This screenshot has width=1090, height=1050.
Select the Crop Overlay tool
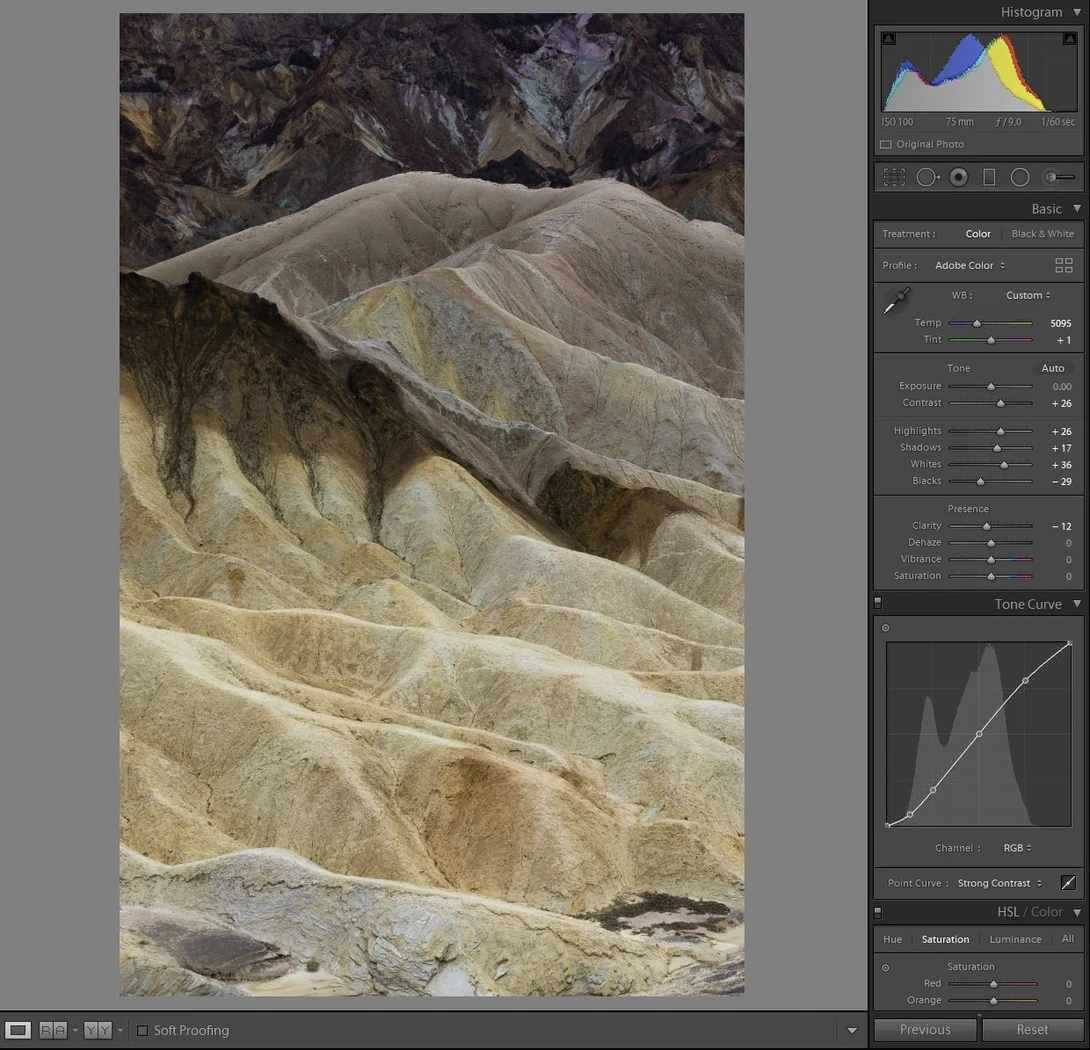(x=894, y=177)
